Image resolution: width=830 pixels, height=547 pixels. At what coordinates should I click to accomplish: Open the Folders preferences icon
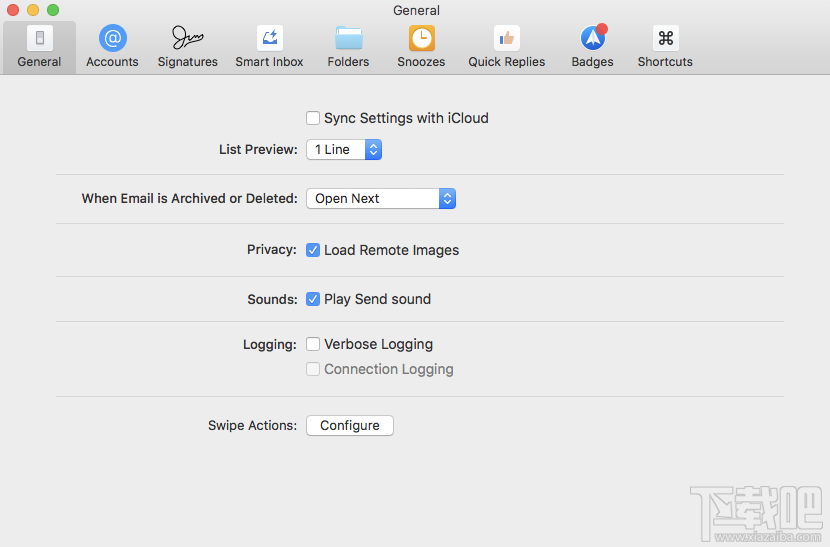tap(348, 38)
